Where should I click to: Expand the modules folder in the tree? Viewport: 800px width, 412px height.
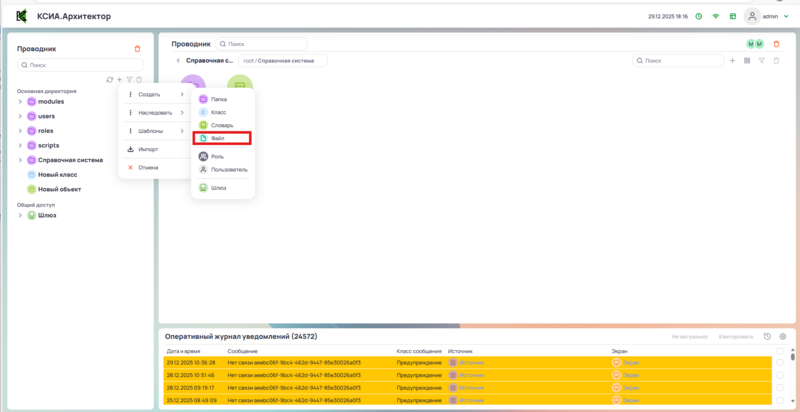point(20,102)
